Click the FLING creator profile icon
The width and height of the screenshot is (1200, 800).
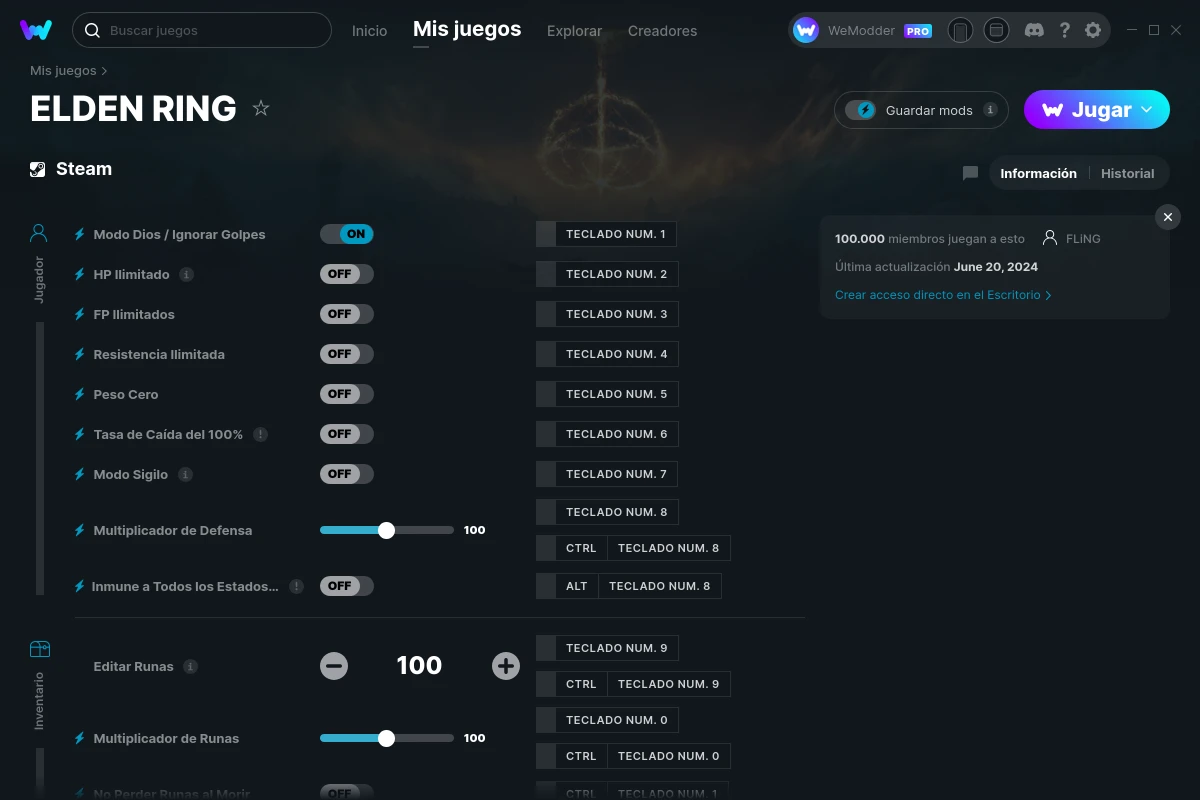point(1049,238)
